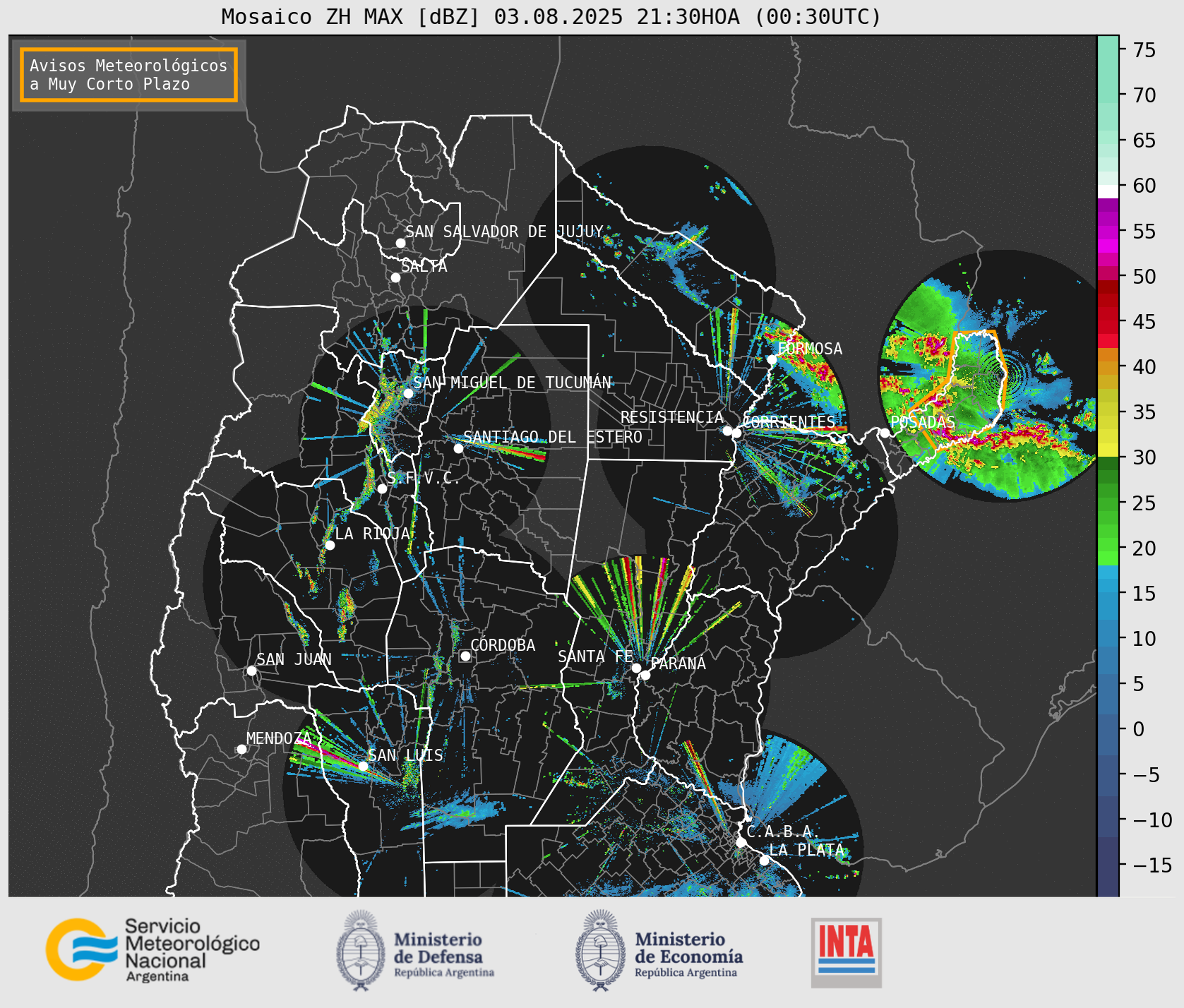Click the yellow 30 dBZ color band

click(1108, 450)
